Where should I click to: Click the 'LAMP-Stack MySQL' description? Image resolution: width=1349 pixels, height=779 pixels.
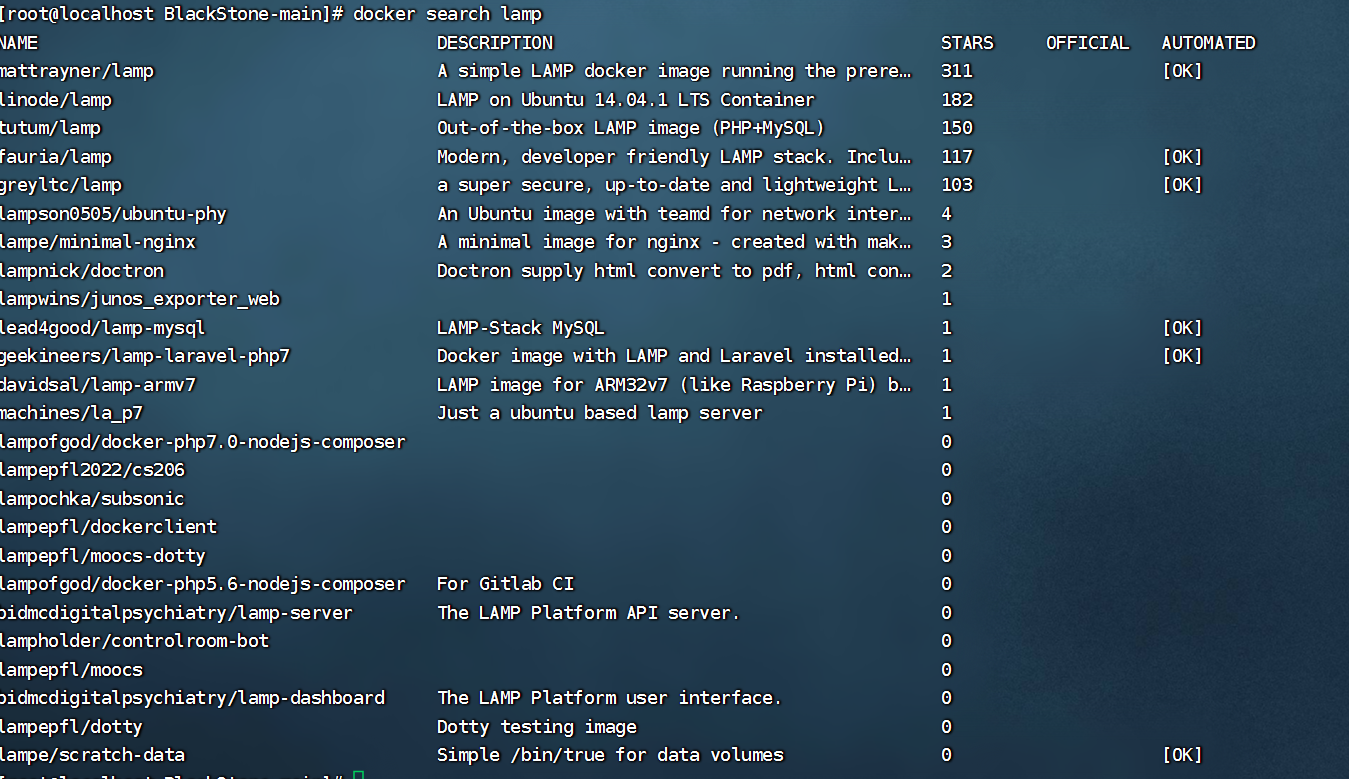[521, 328]
